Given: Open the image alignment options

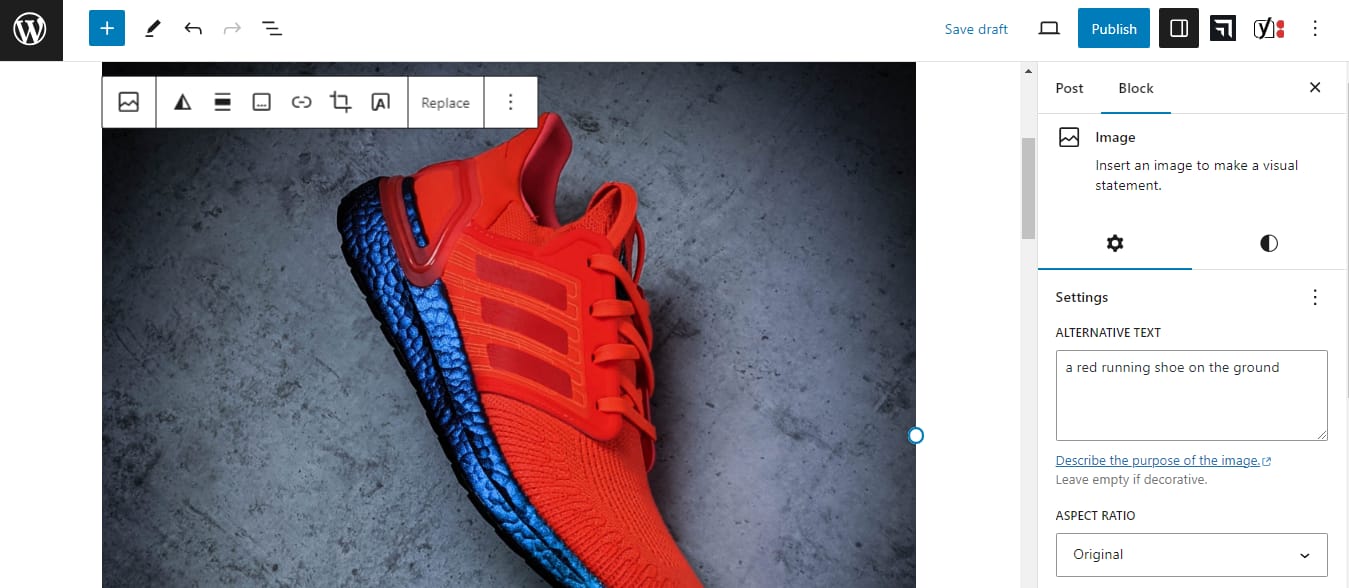Looking at the screenshot, I should [x=222, y=102].
